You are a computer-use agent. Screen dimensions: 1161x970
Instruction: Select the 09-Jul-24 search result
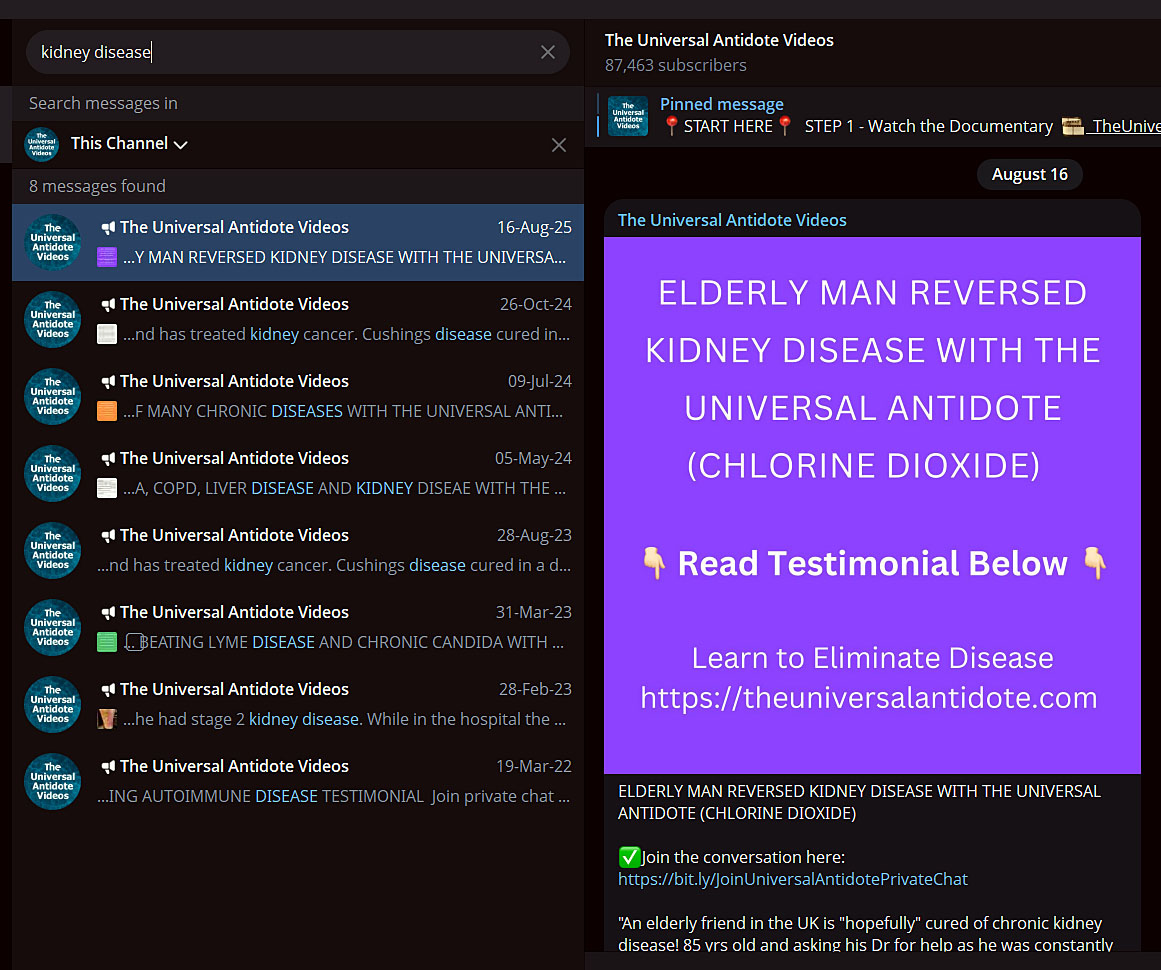[x=297, y=396]
